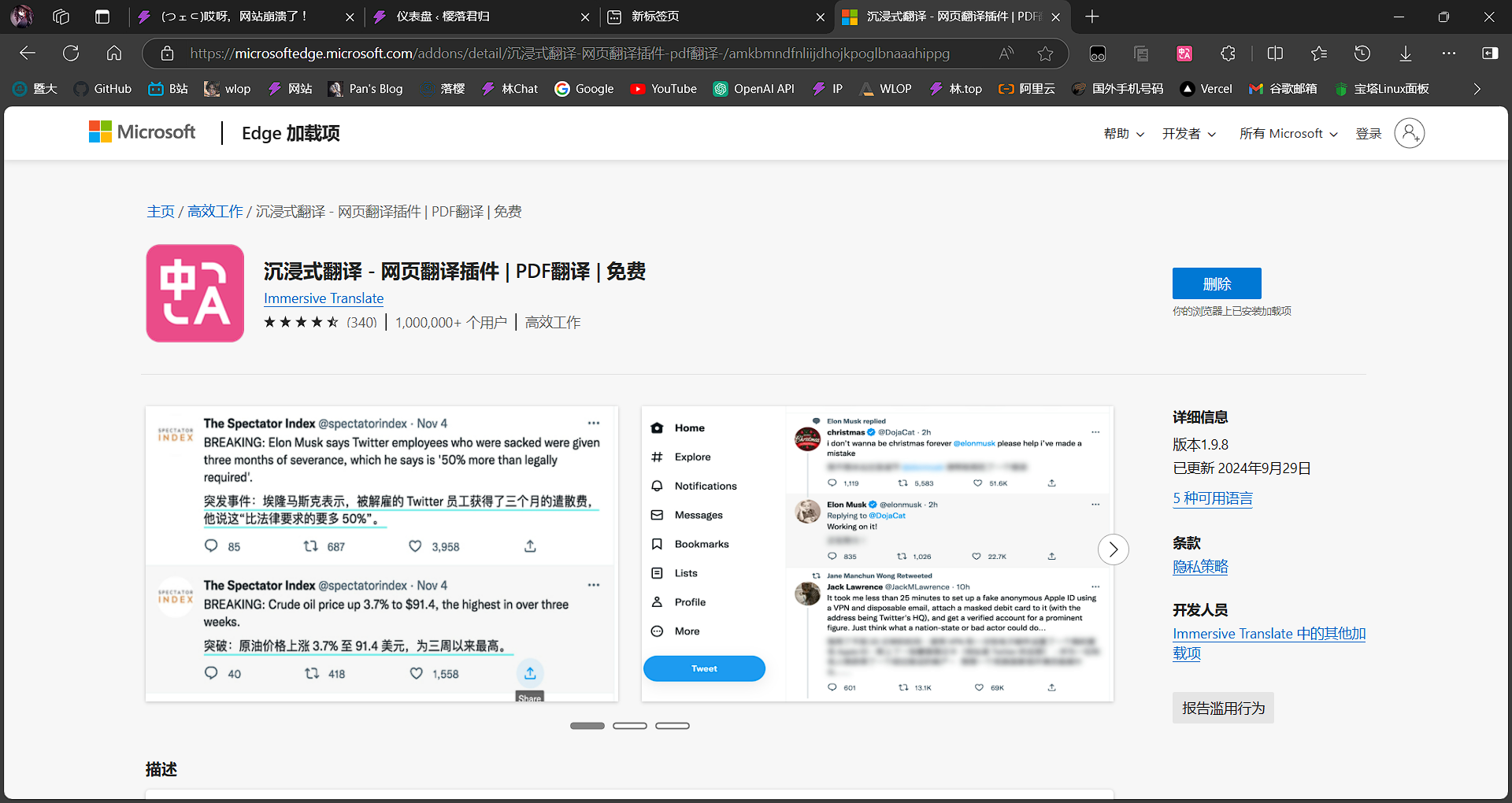Go to 主页 breadcrumb
The width and height of the screenshot is (1512, 803).
click(161, 212)
